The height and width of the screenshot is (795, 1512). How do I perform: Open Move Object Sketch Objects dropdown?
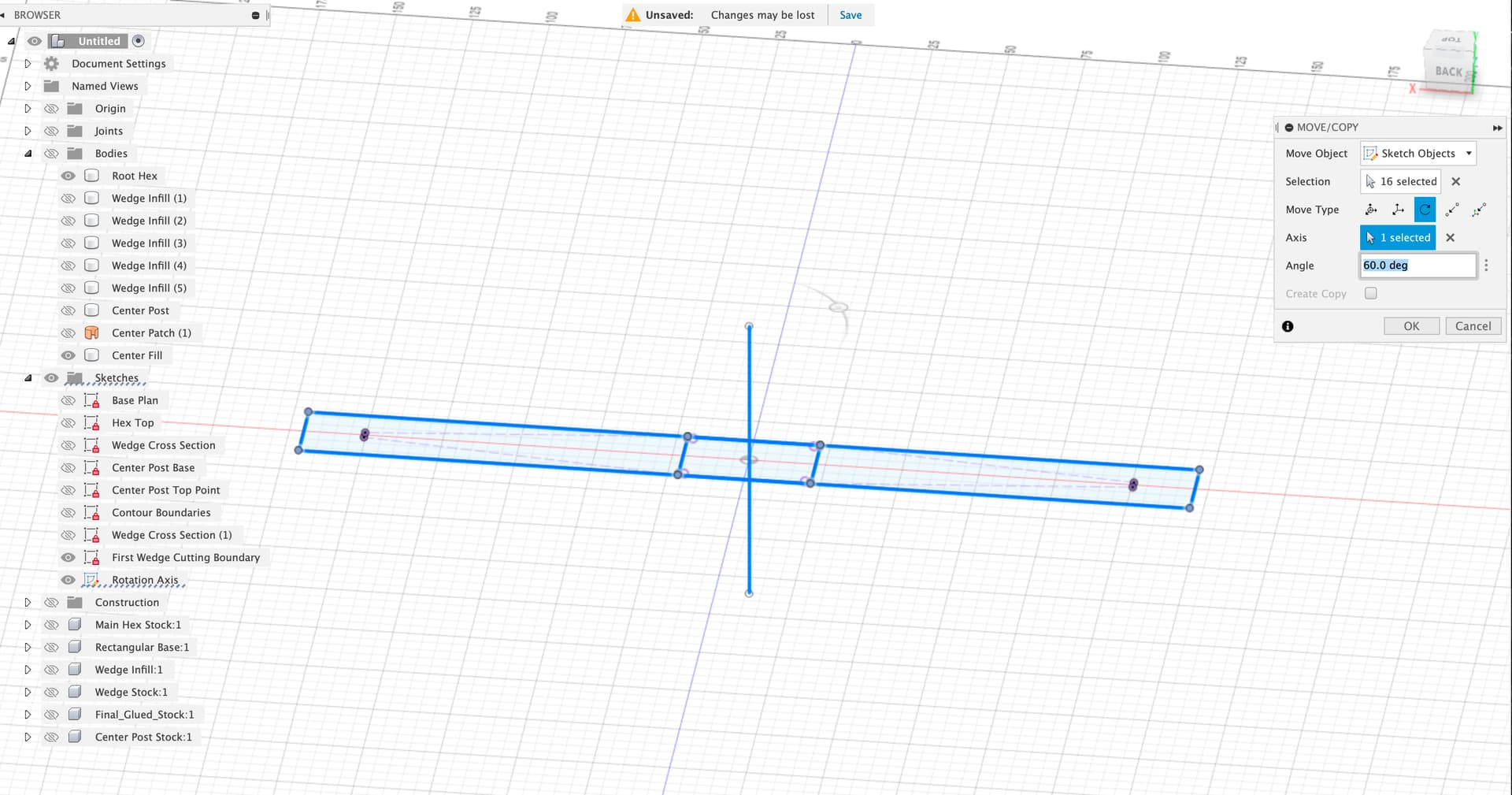click(1418, 154)
